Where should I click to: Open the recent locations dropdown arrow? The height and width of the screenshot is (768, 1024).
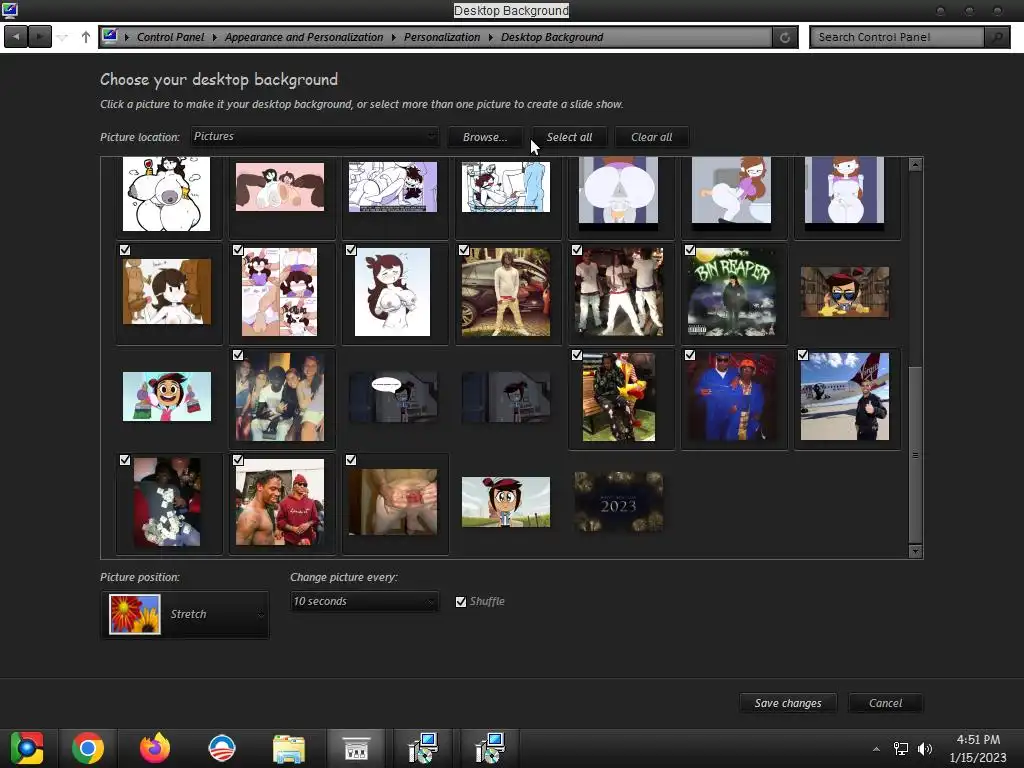point(62,37)
